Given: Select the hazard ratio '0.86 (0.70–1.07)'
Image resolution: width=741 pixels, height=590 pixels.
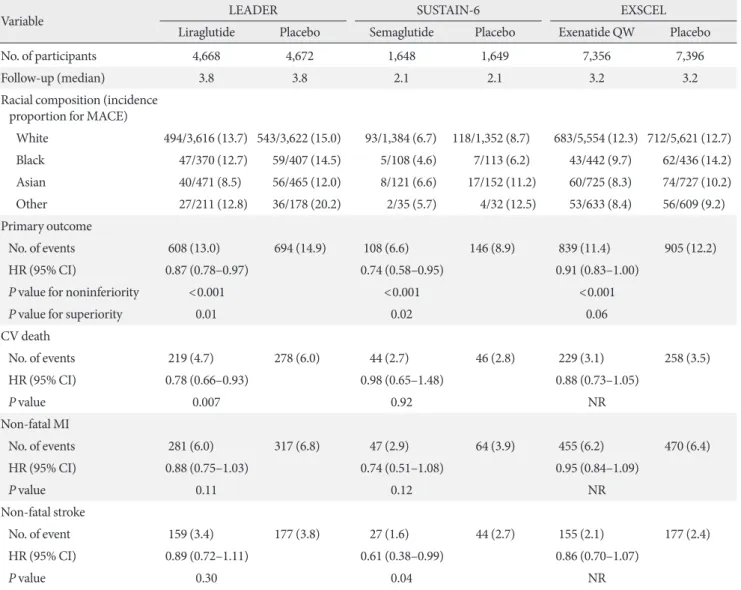Looking at the screenshot, I should (x=597, y=556).
